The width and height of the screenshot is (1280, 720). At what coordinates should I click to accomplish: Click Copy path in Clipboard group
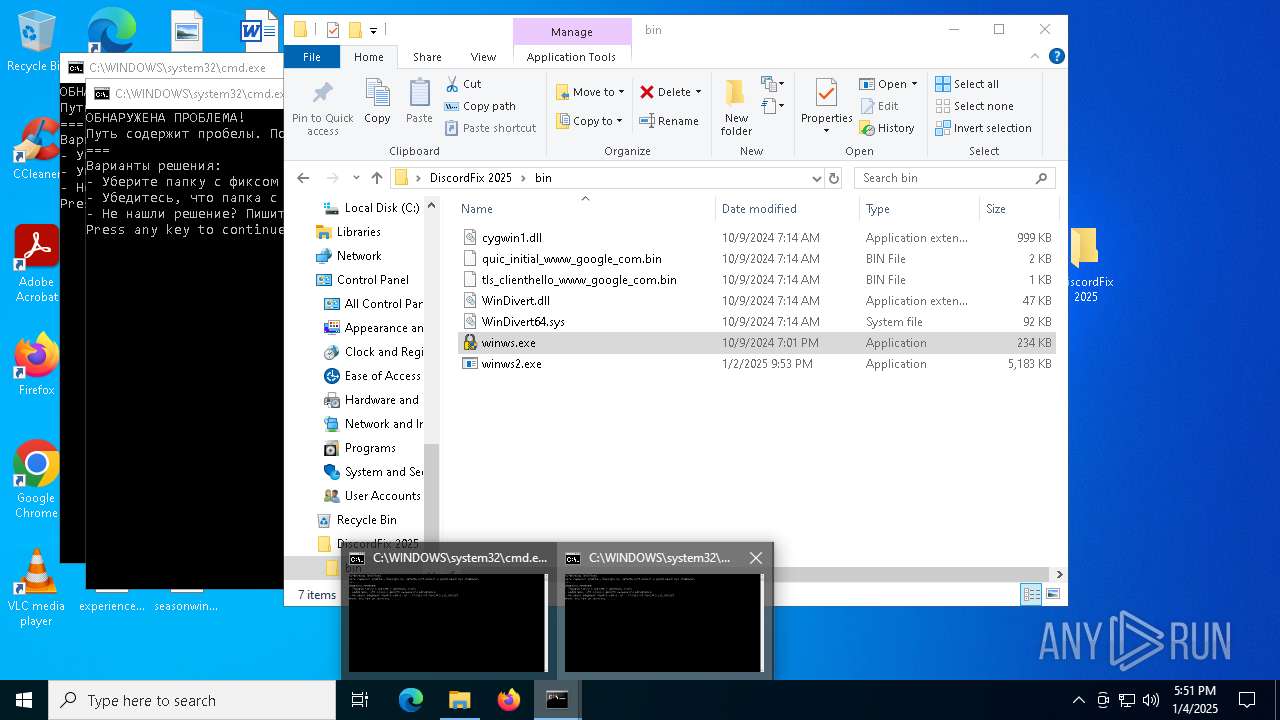click(x=479, y=106)
